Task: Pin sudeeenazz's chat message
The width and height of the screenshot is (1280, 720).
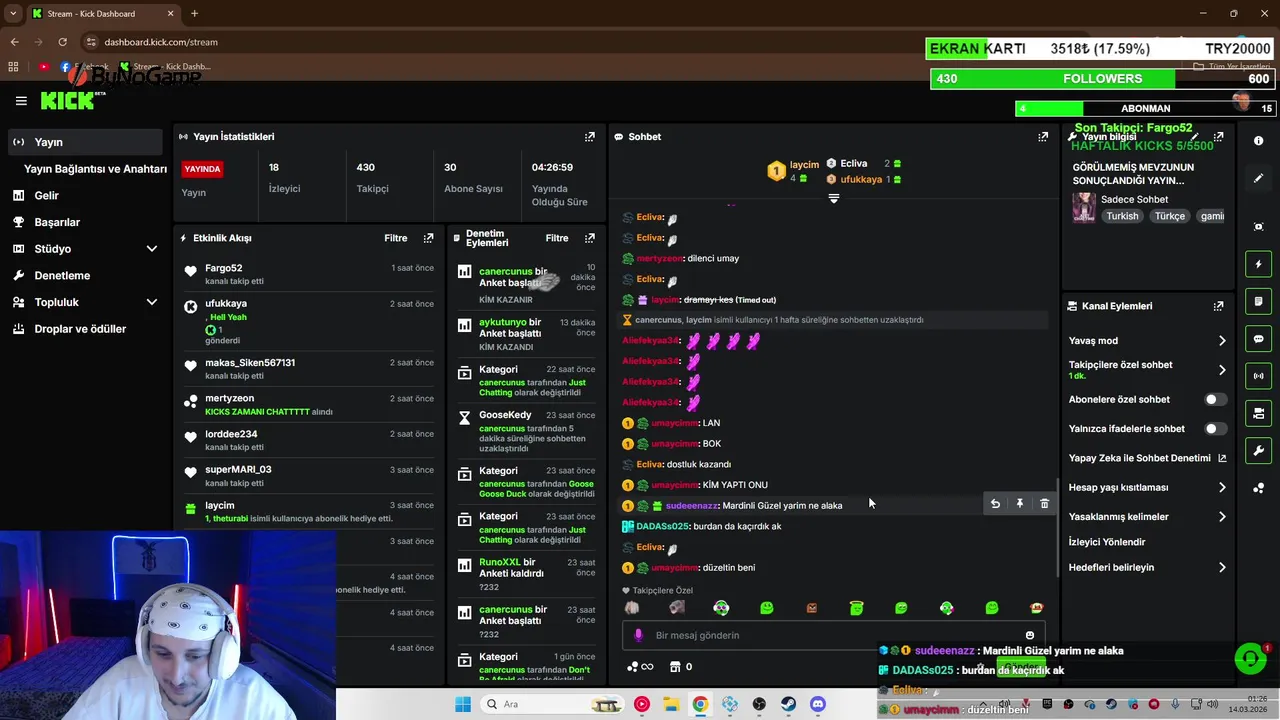Action: [1020, 504]
